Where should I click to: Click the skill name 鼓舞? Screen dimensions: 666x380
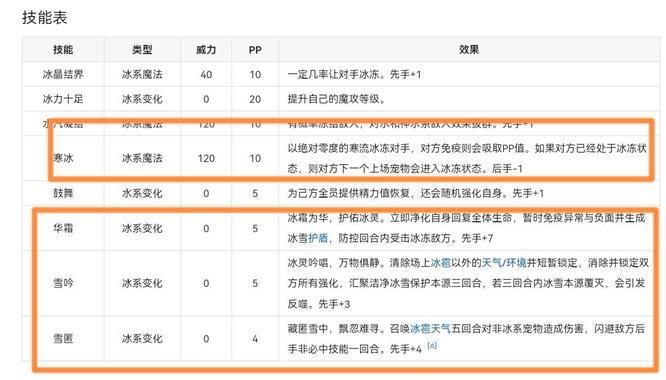63,193
